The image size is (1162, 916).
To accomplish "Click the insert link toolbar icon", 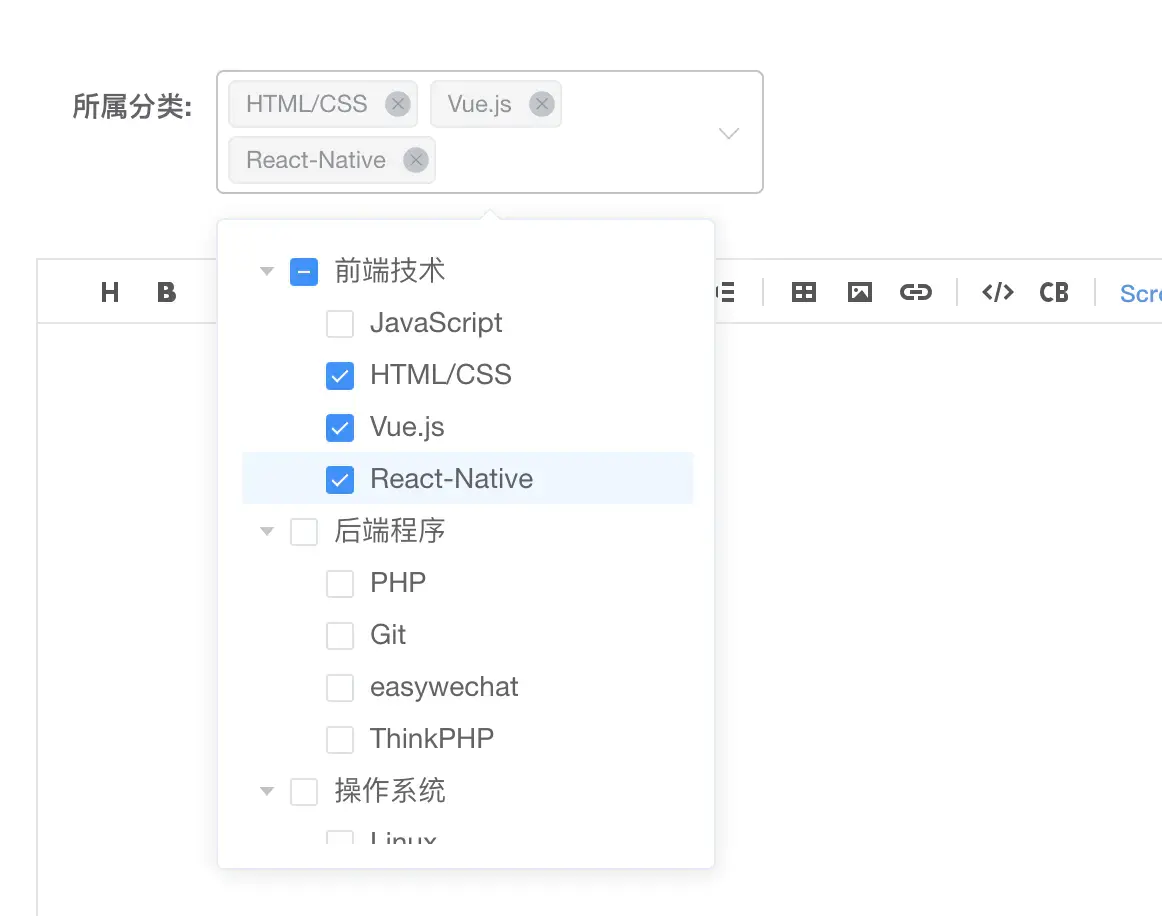I will coord(915,292).
